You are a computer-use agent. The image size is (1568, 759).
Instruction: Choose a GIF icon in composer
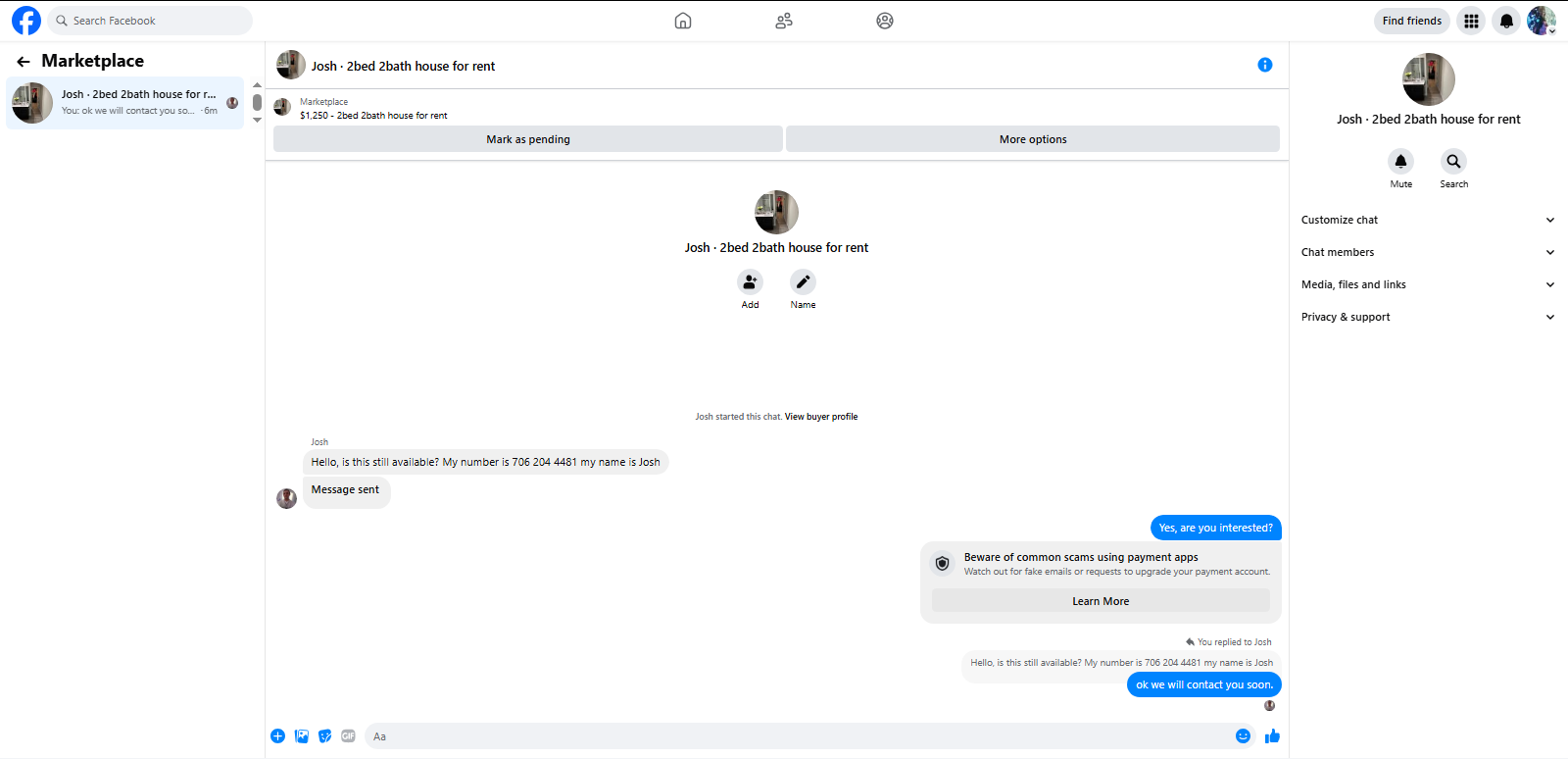(x=348, y=736)
